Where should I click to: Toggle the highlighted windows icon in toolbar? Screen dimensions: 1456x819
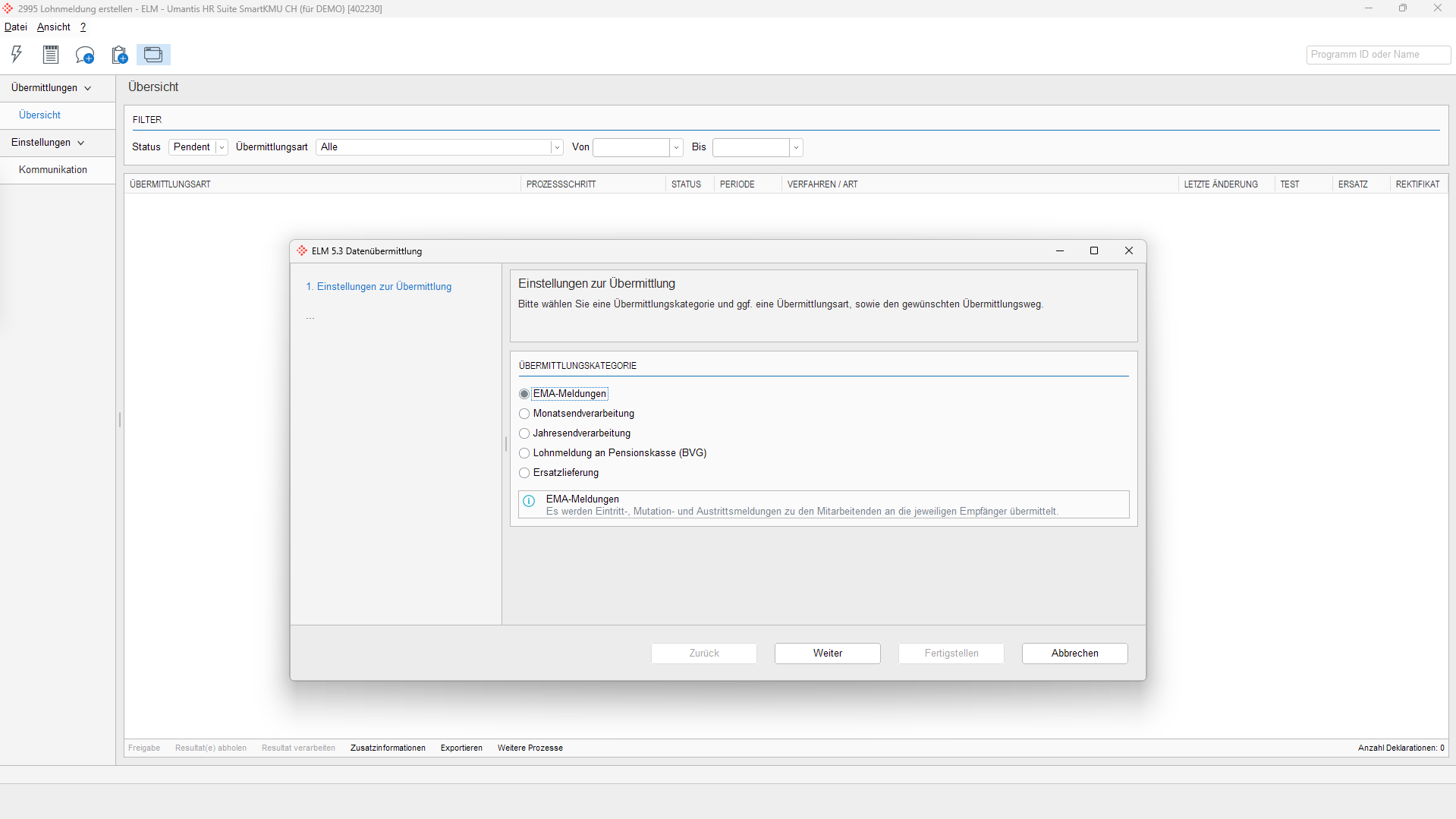(x=153, y=55)
